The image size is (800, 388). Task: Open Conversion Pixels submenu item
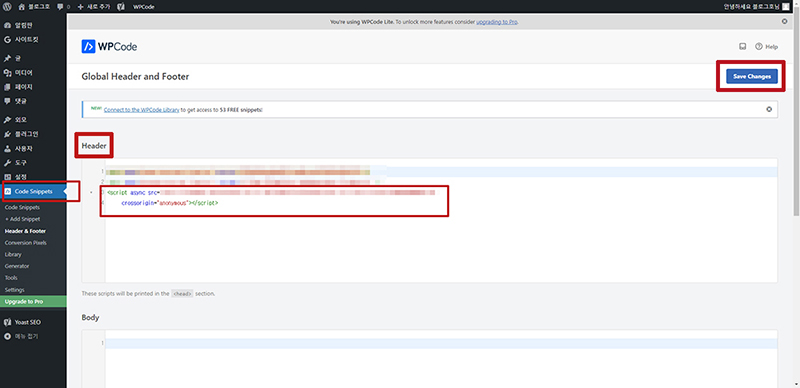pos(26,242)
